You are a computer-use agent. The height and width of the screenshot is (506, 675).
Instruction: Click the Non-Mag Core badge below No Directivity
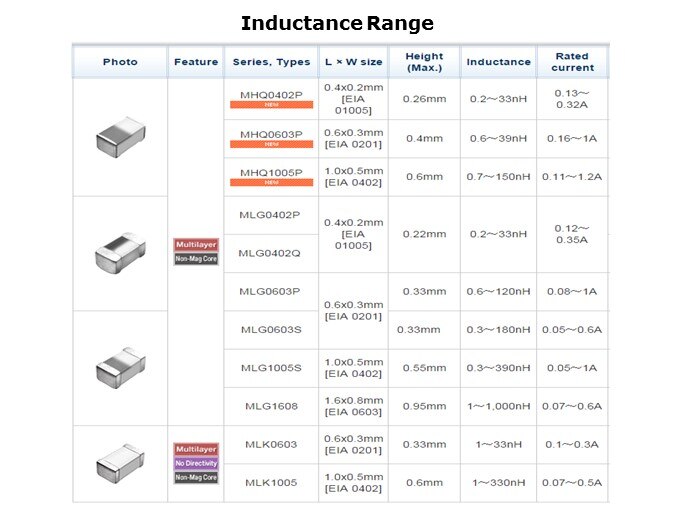[x=196, y=478]
